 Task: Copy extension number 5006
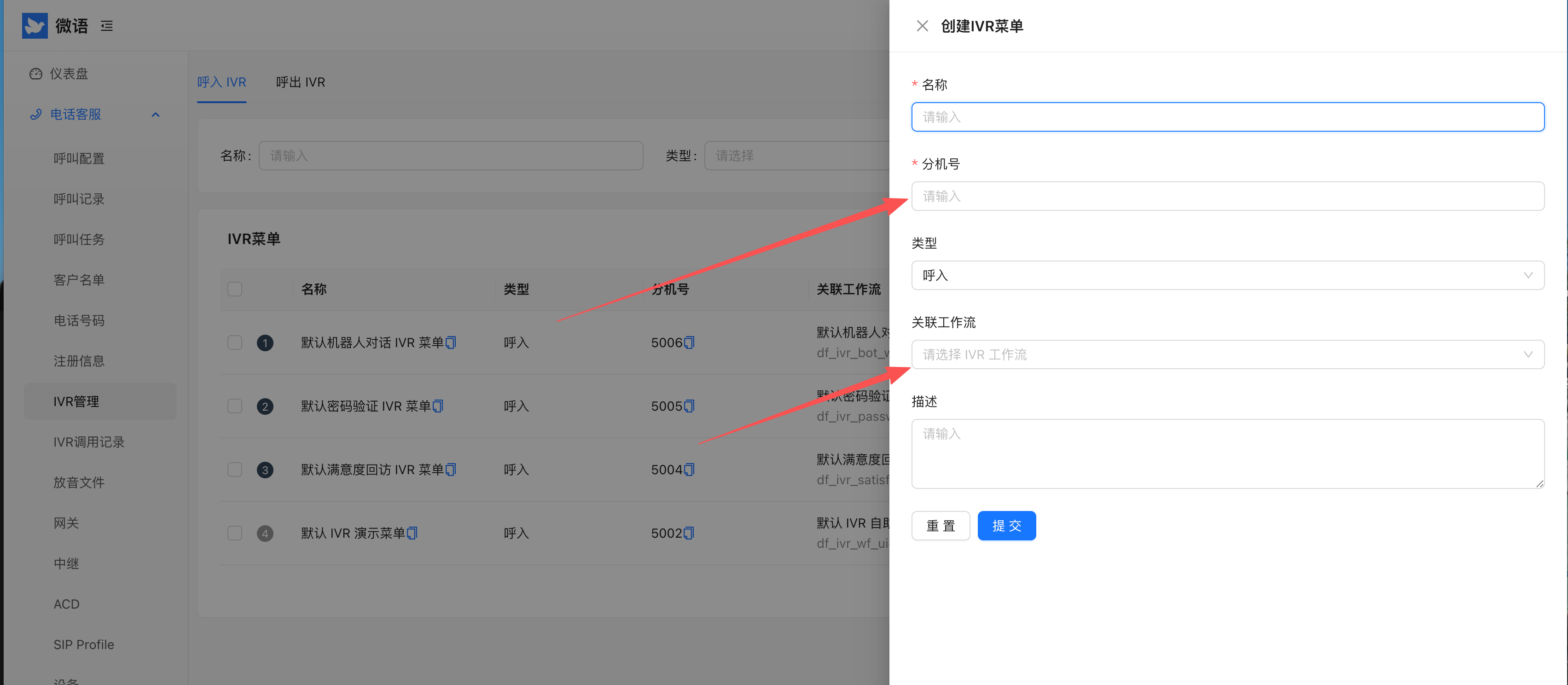coord(689,343)
